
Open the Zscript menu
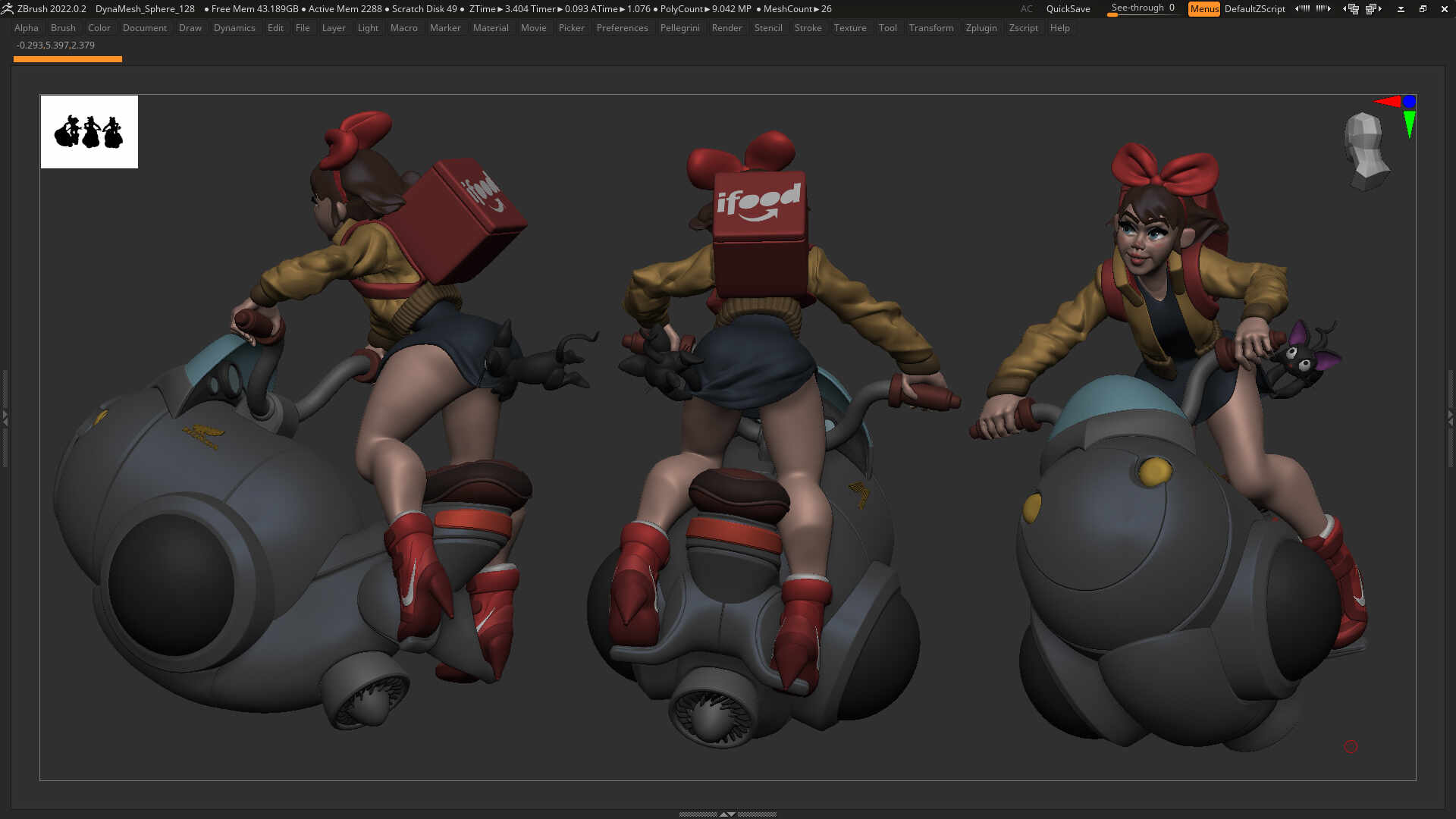tap(1024, 28)
